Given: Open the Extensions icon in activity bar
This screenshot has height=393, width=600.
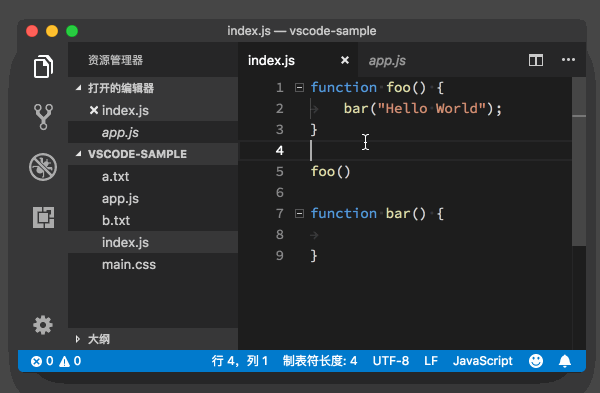Looking at the screenshot, I should [x=43, y=217].
